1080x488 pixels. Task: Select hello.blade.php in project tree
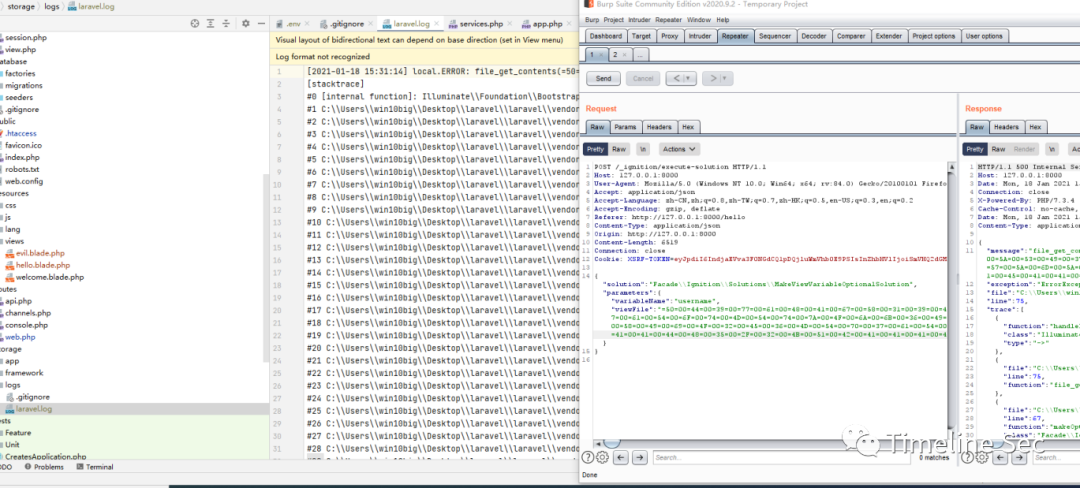[x=43, y=265]
